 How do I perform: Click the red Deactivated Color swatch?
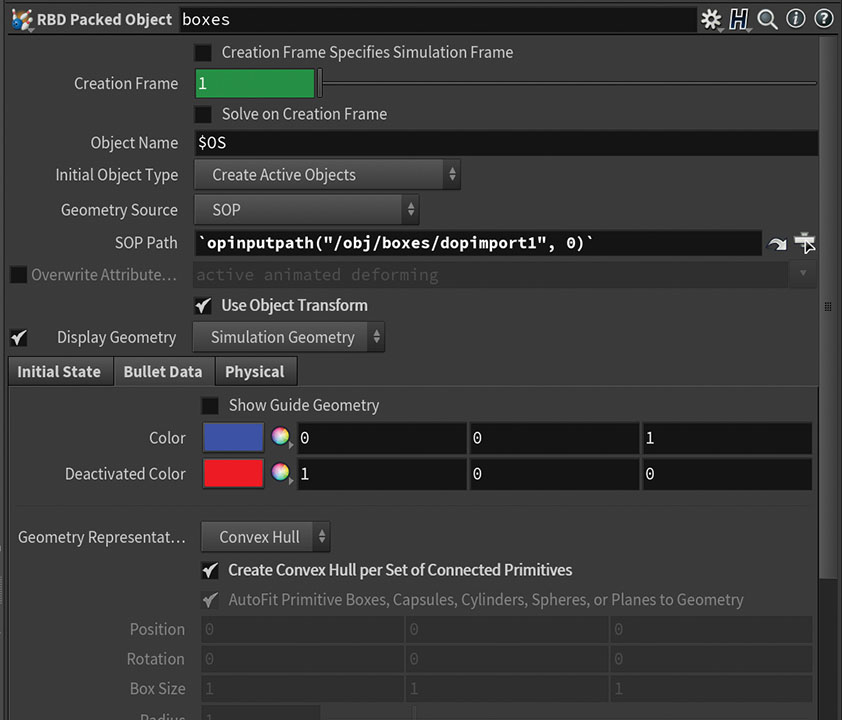click(233, 474)
